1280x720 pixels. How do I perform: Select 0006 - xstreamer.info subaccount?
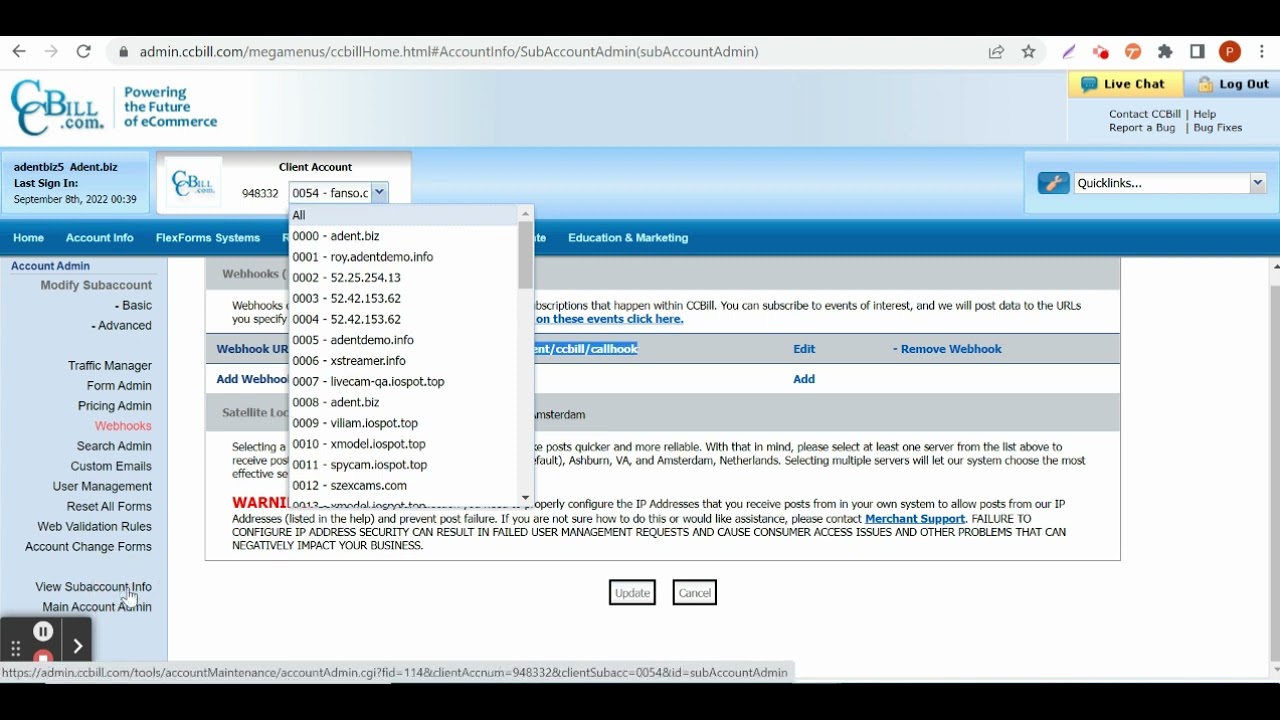(404, 361)
